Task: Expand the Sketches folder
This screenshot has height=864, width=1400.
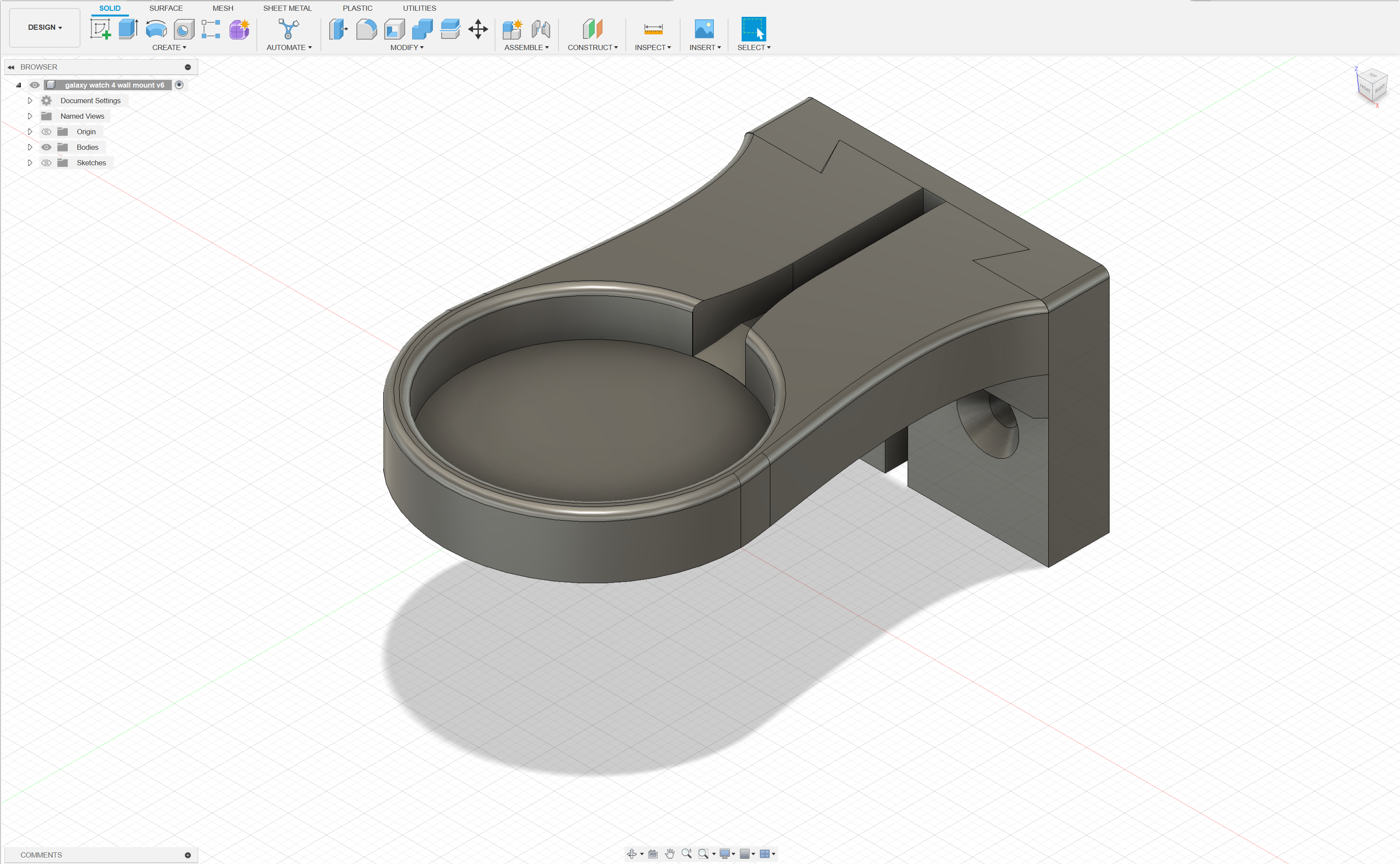Action: click(x=30, y=163)
